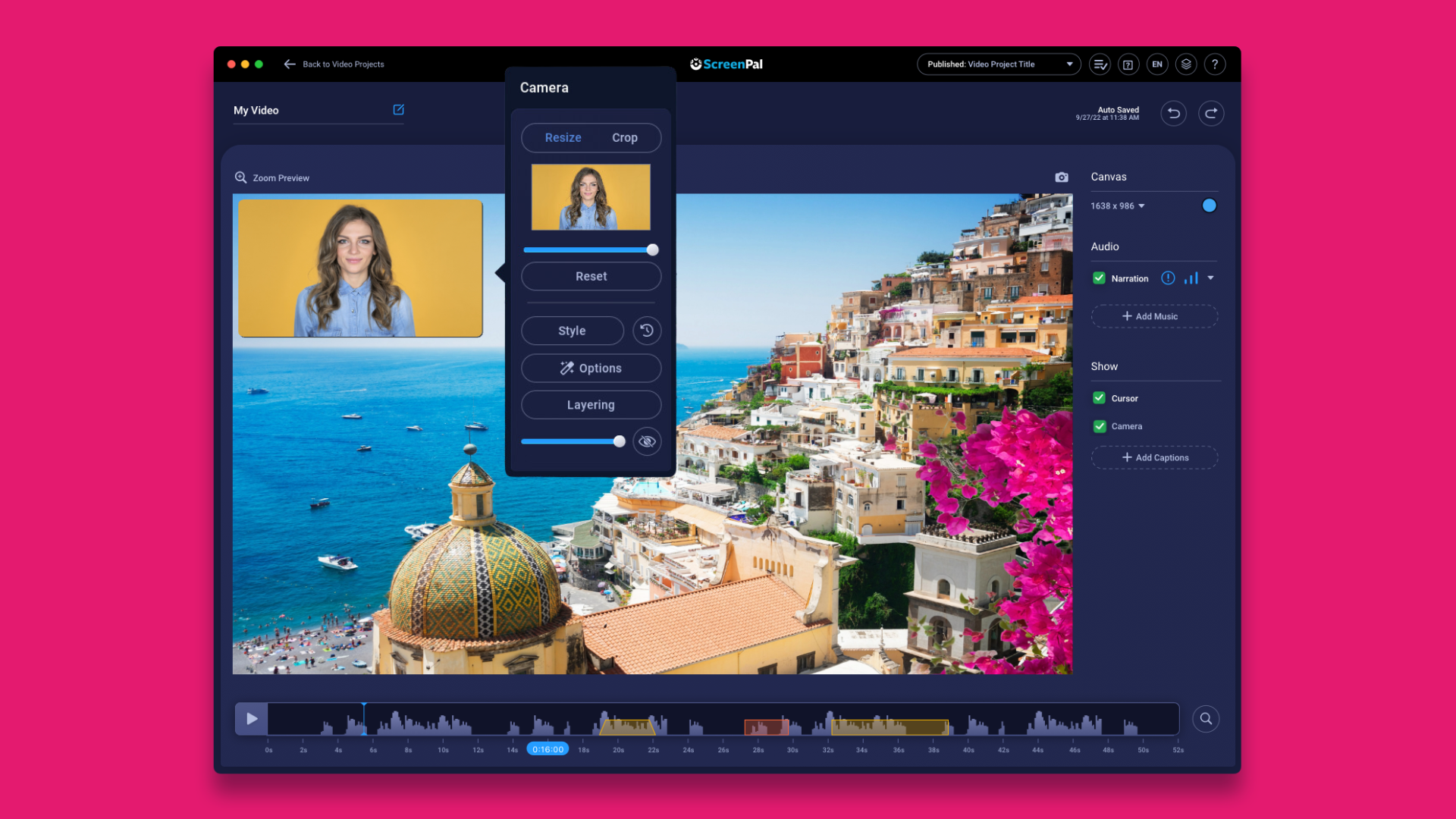Screen dimensions: 1456x819
Task: Click the Reset button in Camera panel
Action: coord(591,276)
